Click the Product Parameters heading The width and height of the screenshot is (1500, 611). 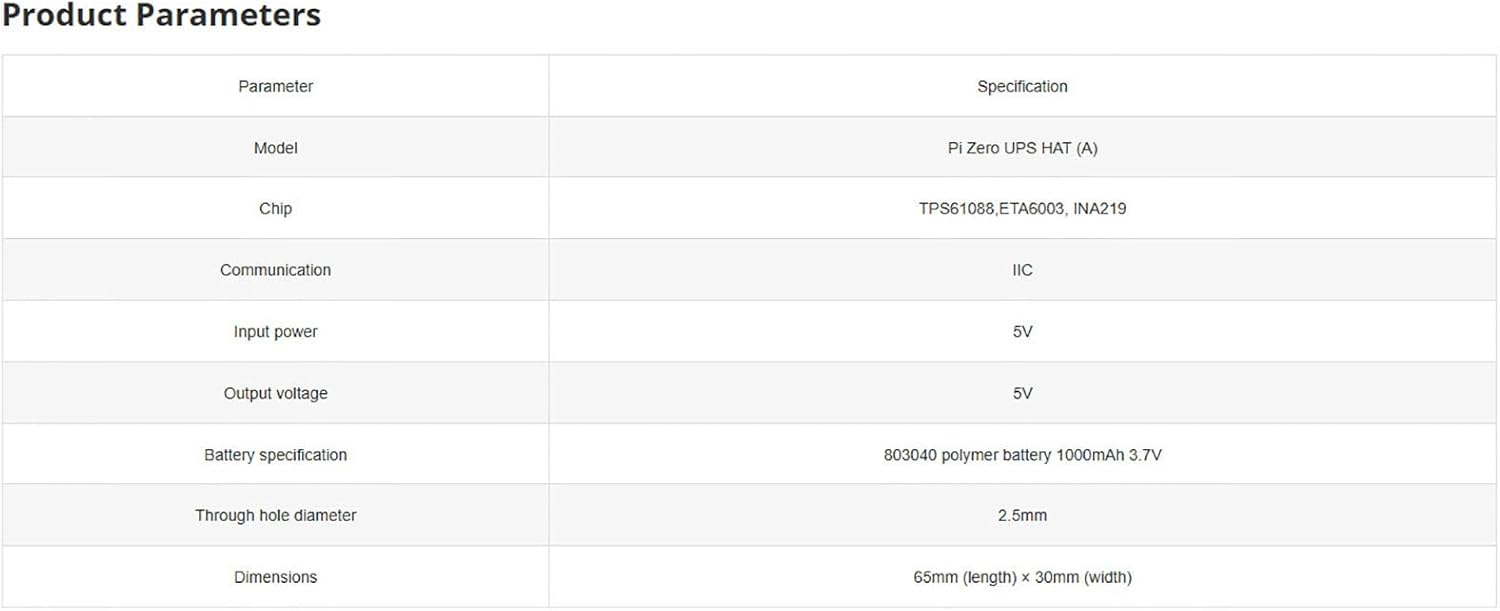click(x=162, y=16)
